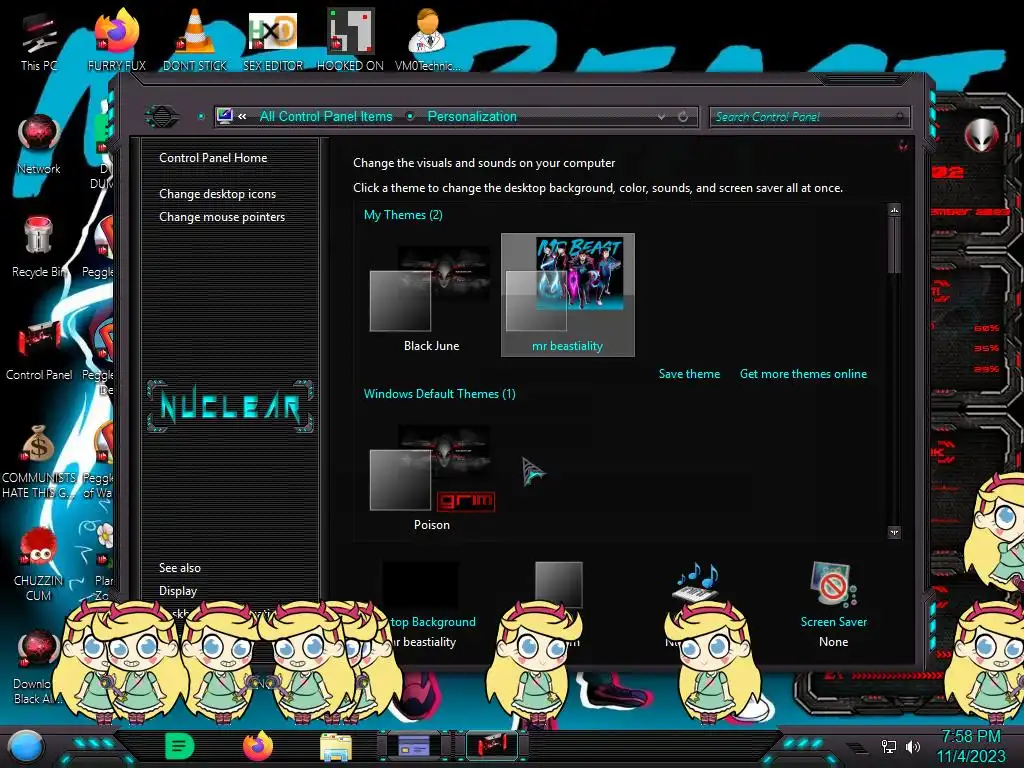Click the themes list scrollbar thumb

click(894, 246)
